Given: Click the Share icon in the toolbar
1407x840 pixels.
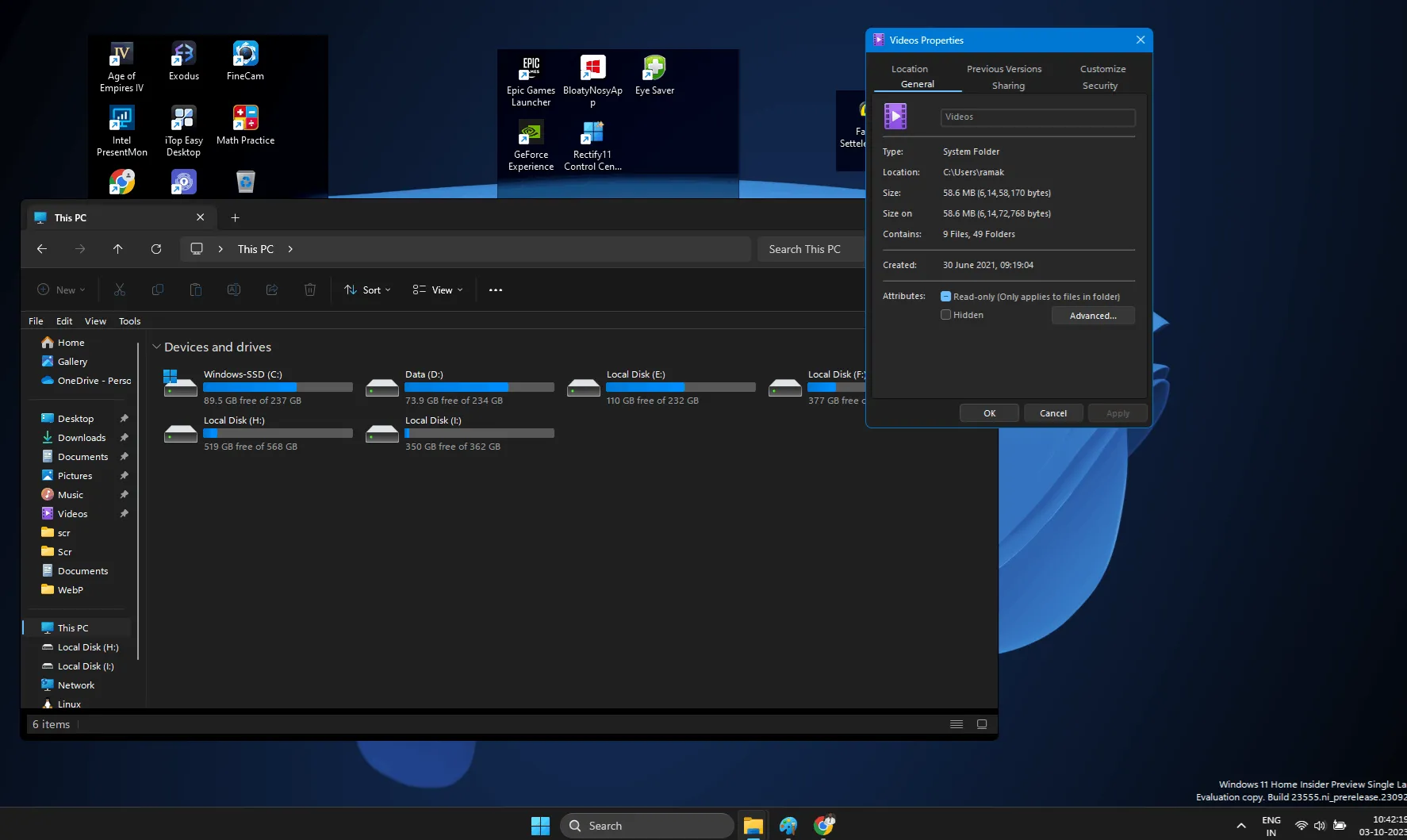Looking at the screenshot, I should click(271, 290).
